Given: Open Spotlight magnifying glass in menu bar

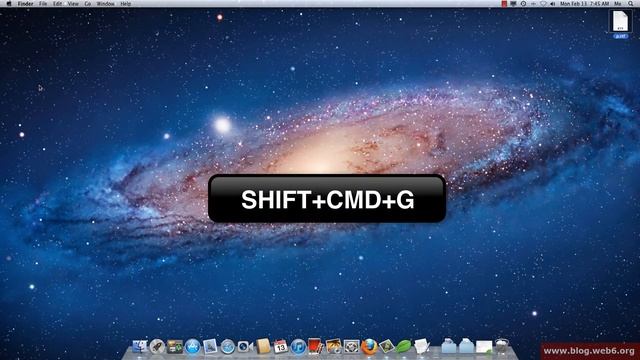Looking at the screenshot, I should pyautogui.click(x=631, y=4).
